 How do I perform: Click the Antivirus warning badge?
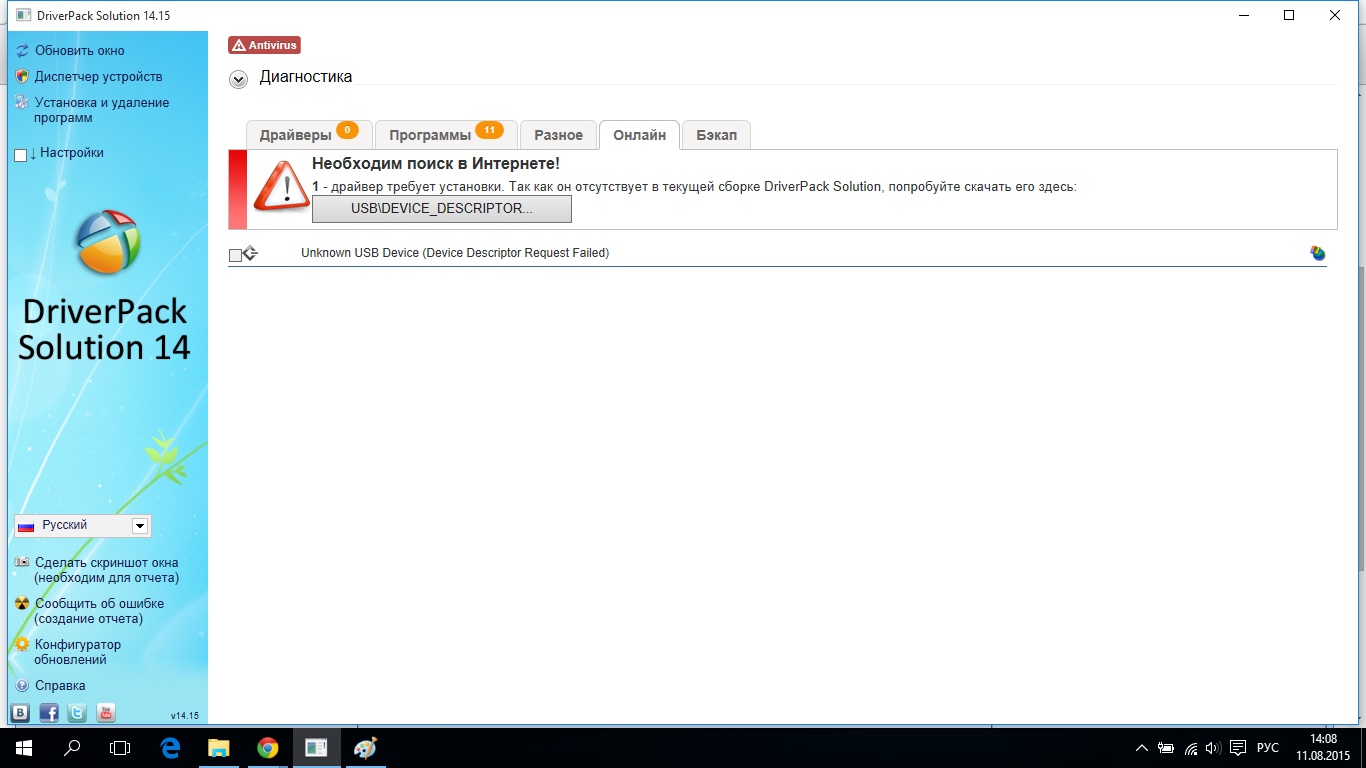(x=264, y=45)
